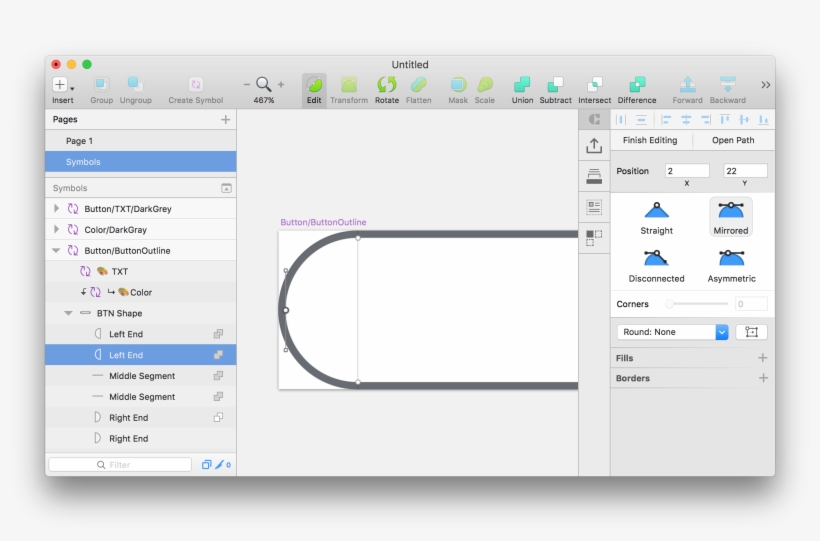Select the Color override layer
The height and width of the screenshot is (541, 820).
click(141, 292)
